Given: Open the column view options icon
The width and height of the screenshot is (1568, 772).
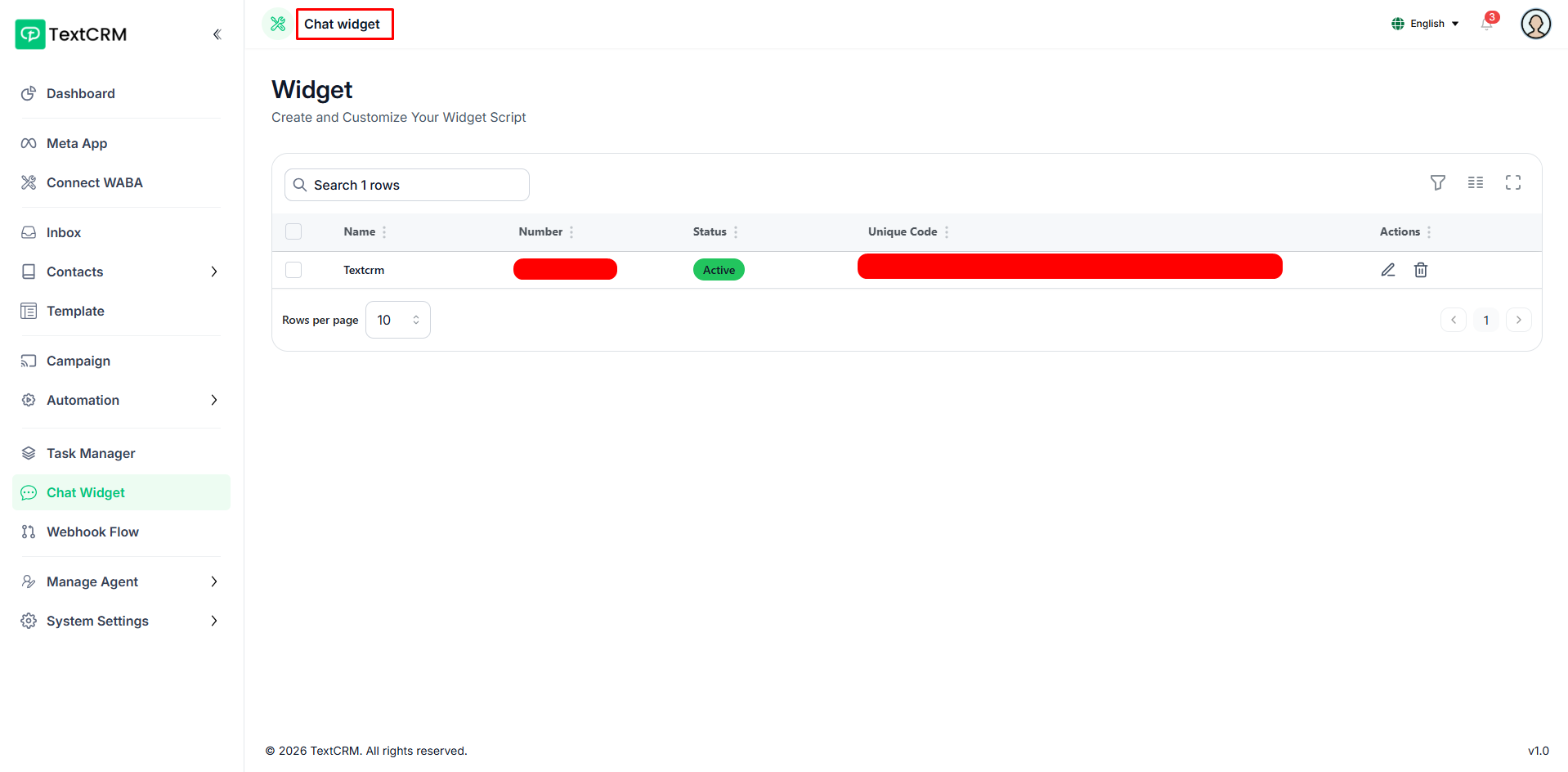Looking at the screenshot, I should coord(1475,182).
